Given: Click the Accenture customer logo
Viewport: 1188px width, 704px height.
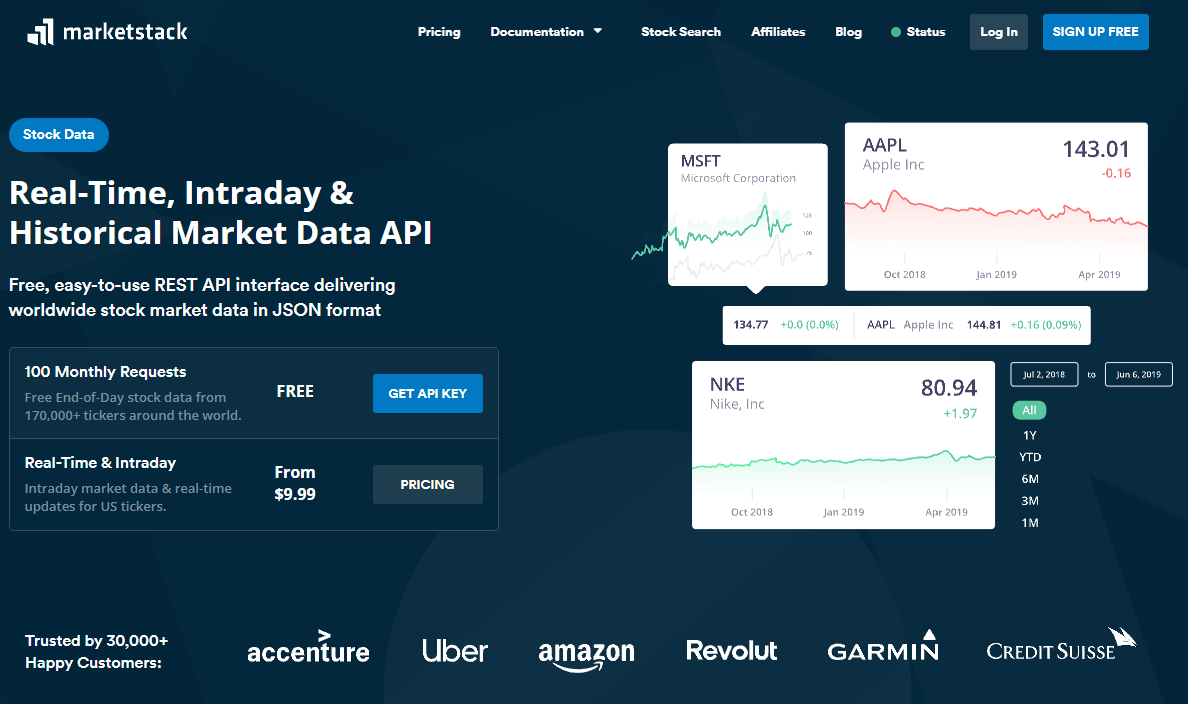Looking at the screenshot, I should [308, 649].
